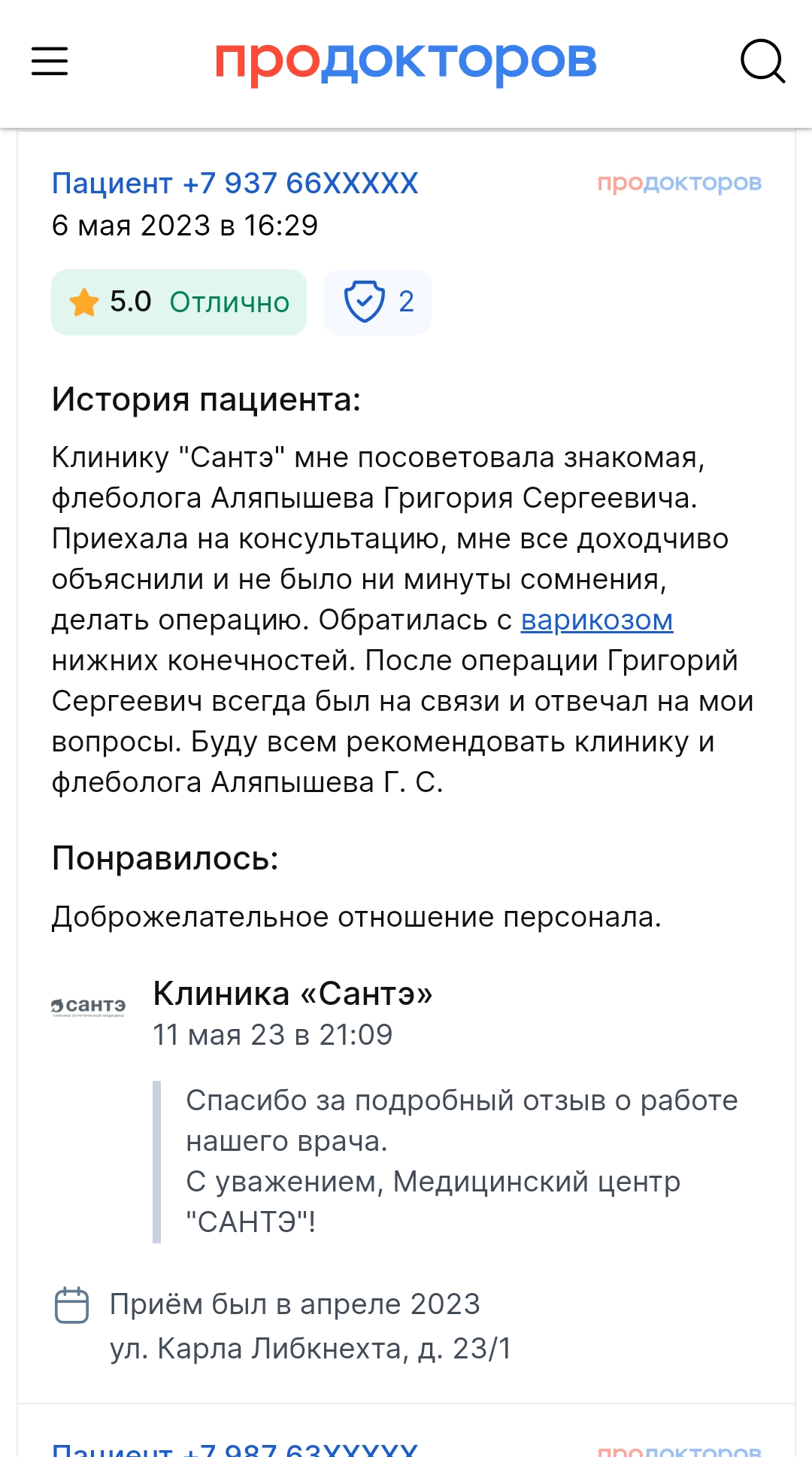Open the Клиника «Сантэ» name heading
The width and height of the screenshot is (812, 1457).
[x=292, y=993]
